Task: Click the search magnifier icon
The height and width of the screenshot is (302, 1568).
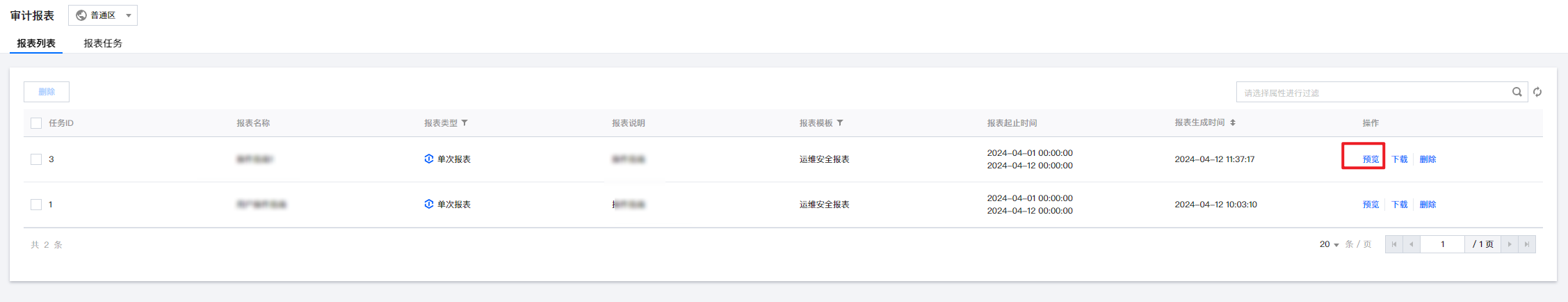Action: click(1517, 92)
